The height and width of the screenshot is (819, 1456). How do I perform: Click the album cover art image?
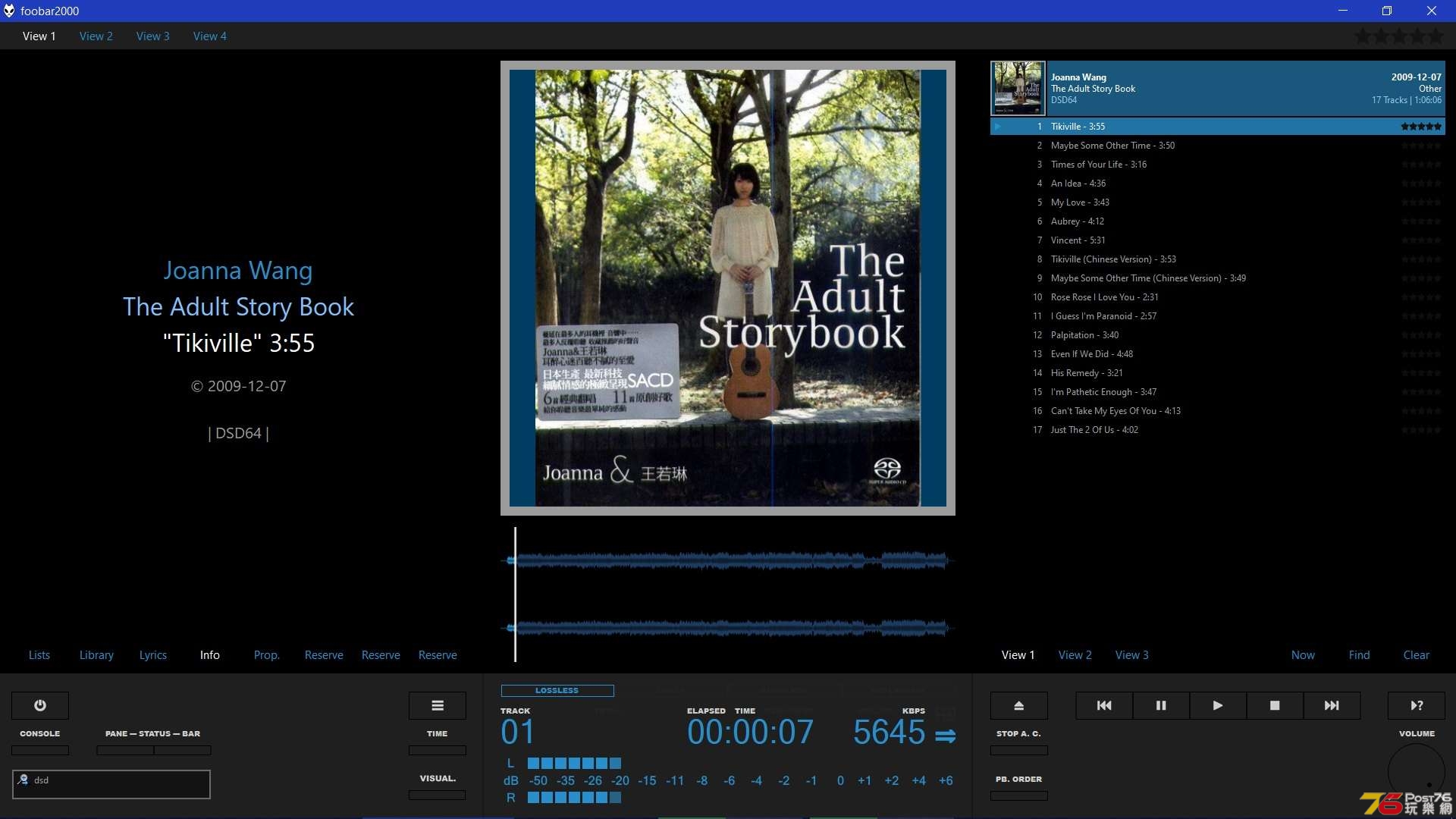pyautogui.click(x=728, y=288)
